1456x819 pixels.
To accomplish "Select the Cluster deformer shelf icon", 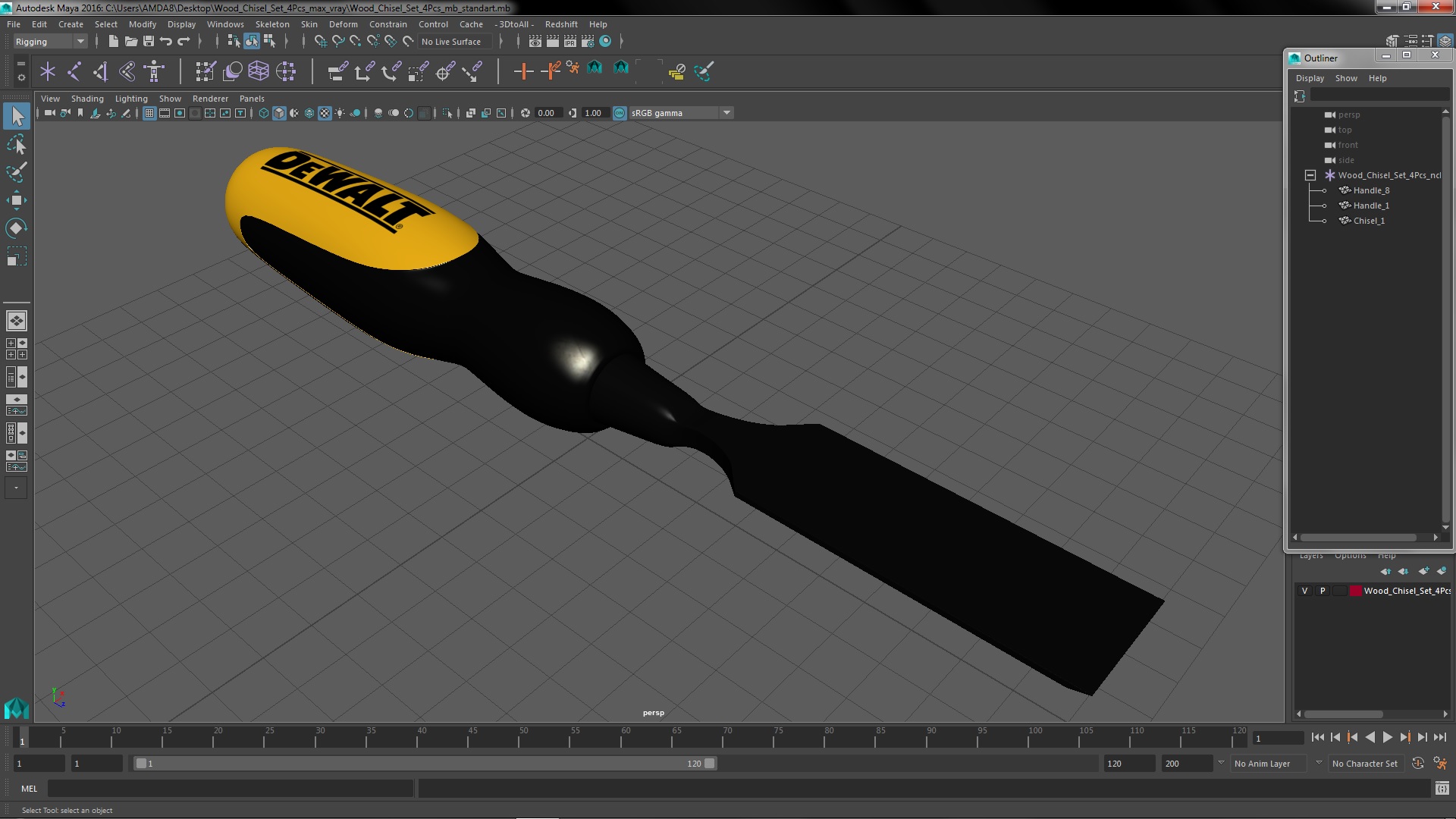I will click(x=286, y=71).
